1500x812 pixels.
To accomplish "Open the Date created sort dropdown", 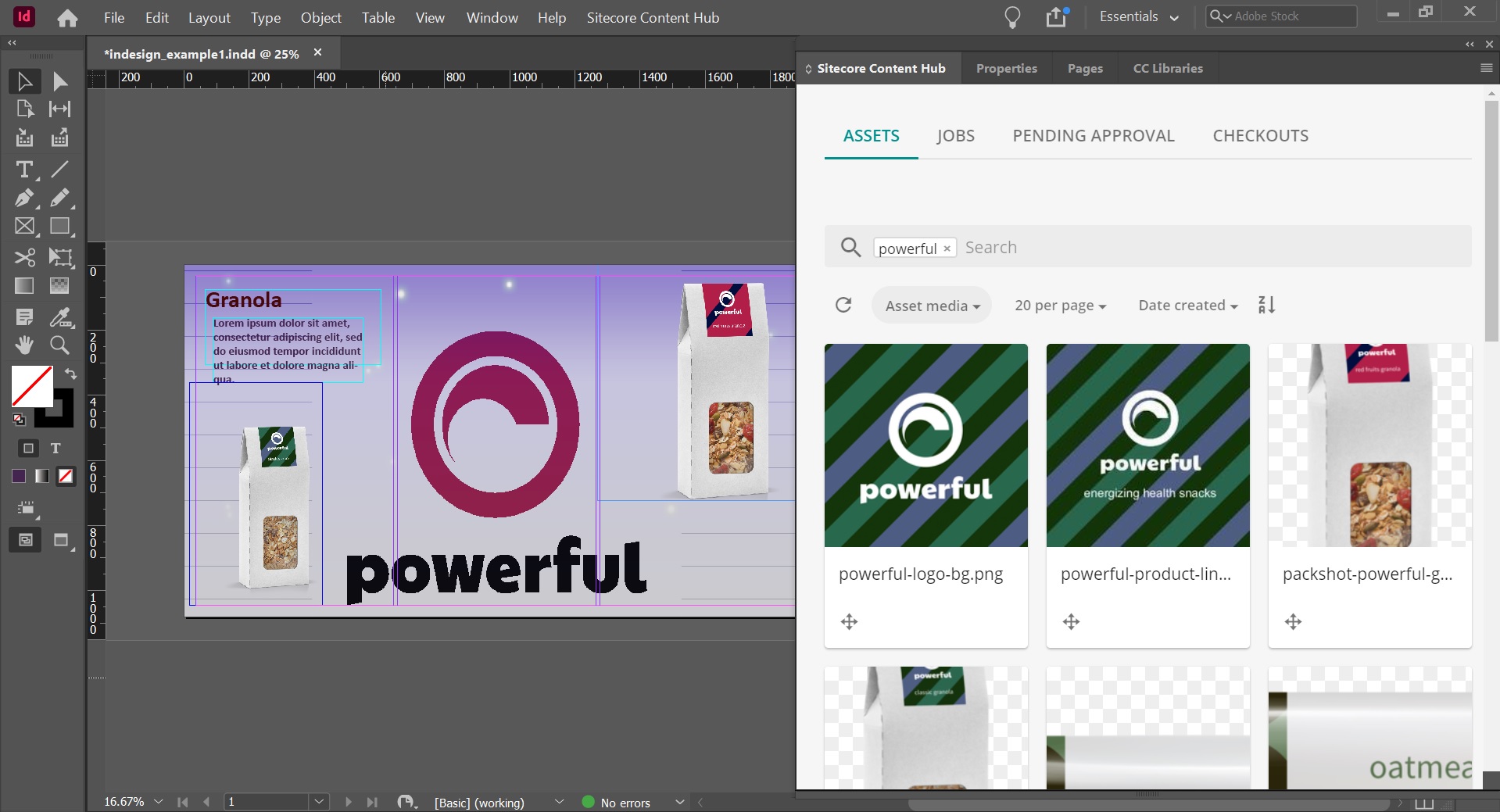I will pos(1187,306).
